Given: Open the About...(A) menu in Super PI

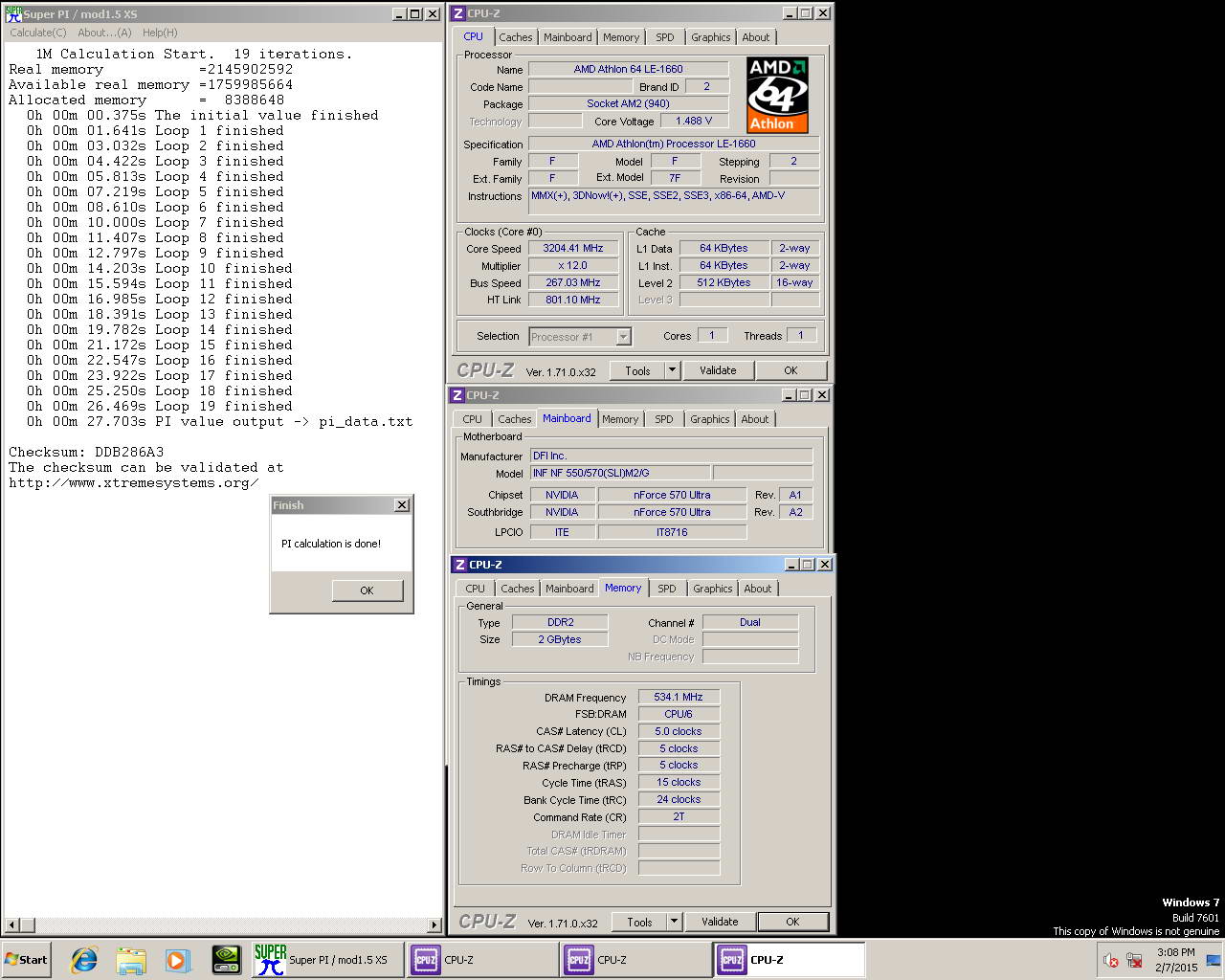Looking at the screenshot, I should (104, 33).
